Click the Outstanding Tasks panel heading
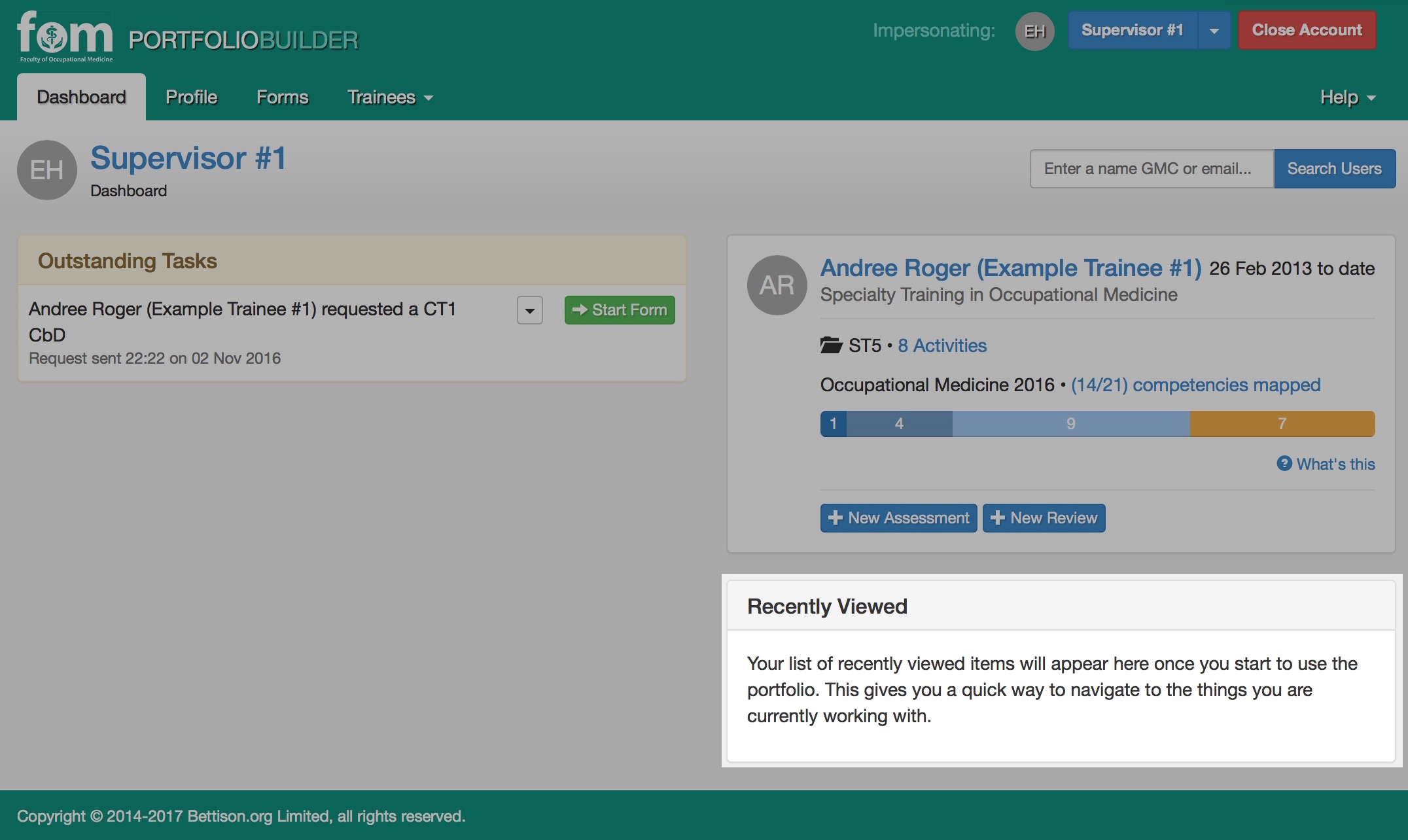 [128, 261]
